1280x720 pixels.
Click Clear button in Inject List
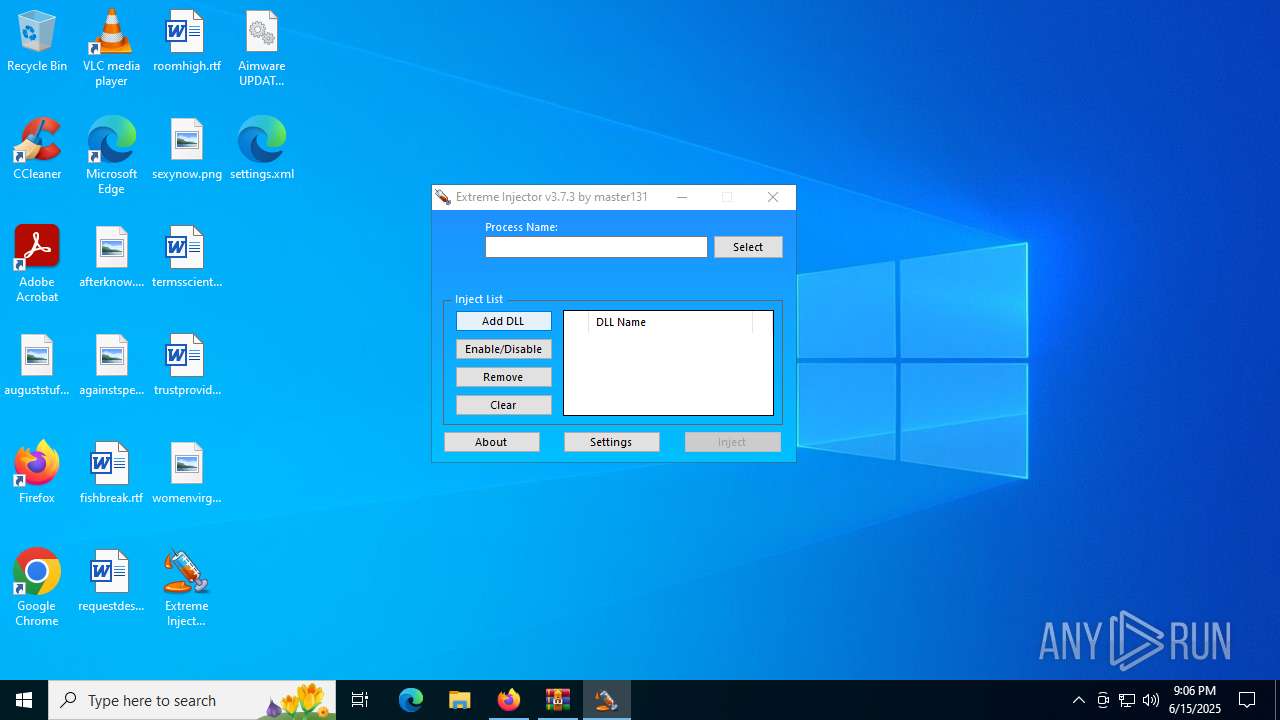pyautogui.click(x=503, y=405)
